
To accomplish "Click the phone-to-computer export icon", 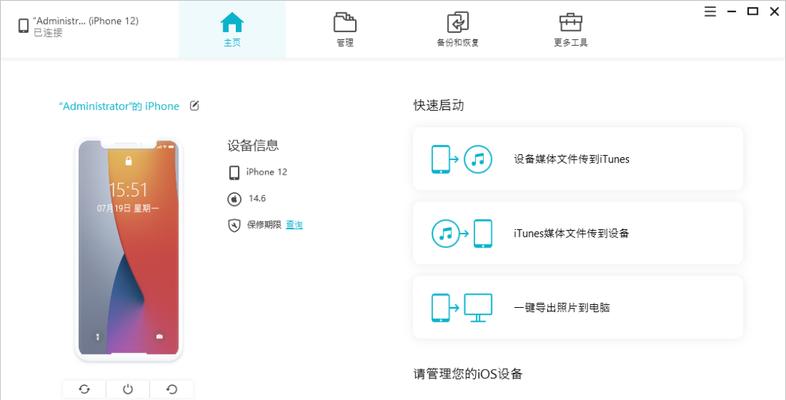I will click(x=462, y=307).
